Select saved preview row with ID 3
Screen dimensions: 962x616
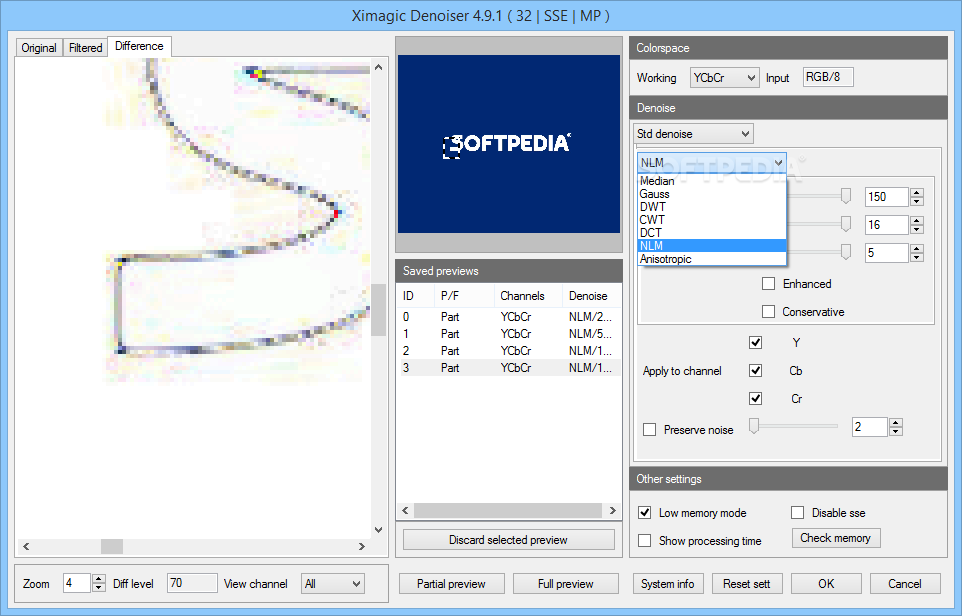point(509,368)
